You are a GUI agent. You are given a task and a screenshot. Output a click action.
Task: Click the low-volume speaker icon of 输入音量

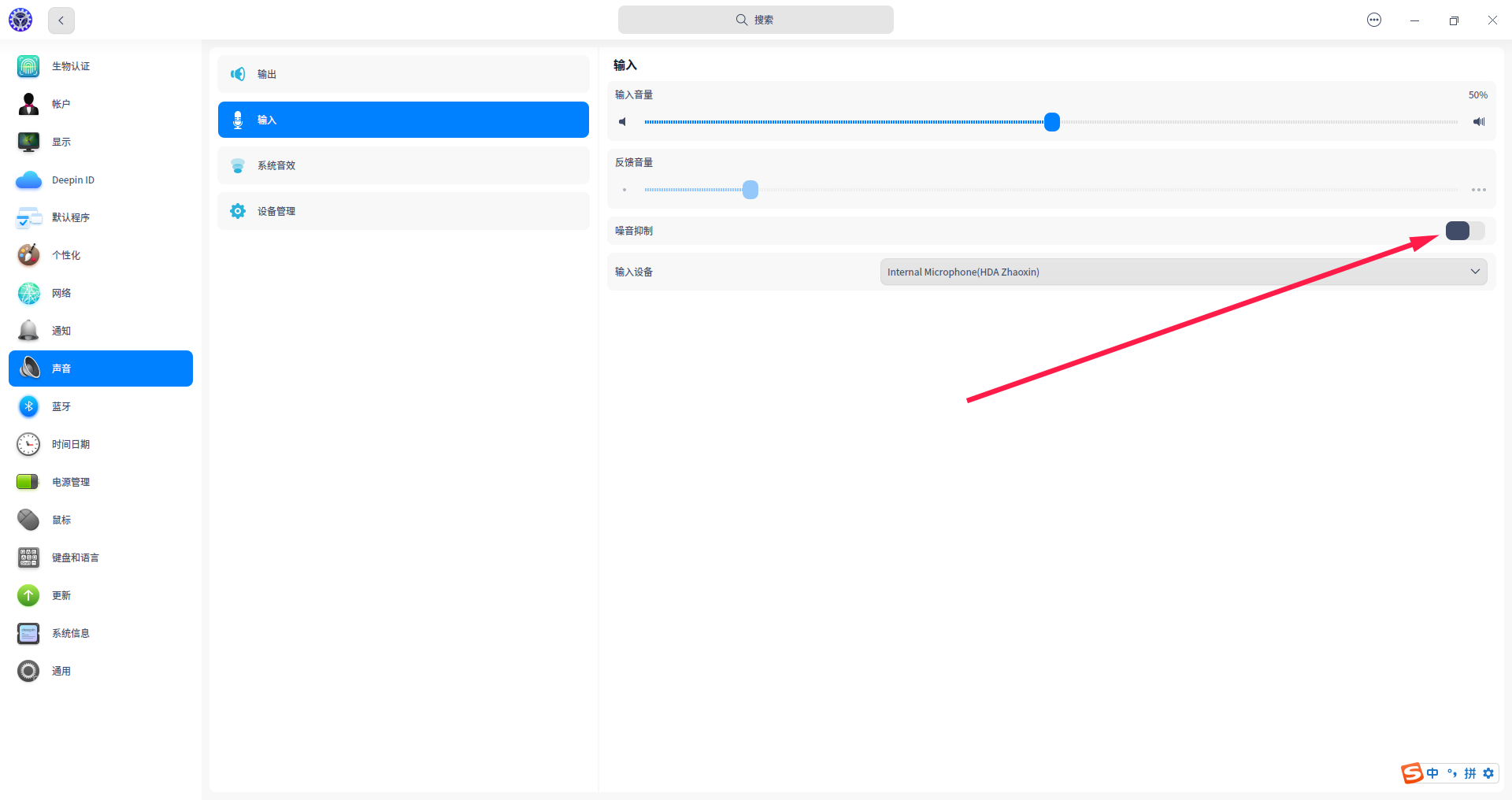tap(623, 122)
